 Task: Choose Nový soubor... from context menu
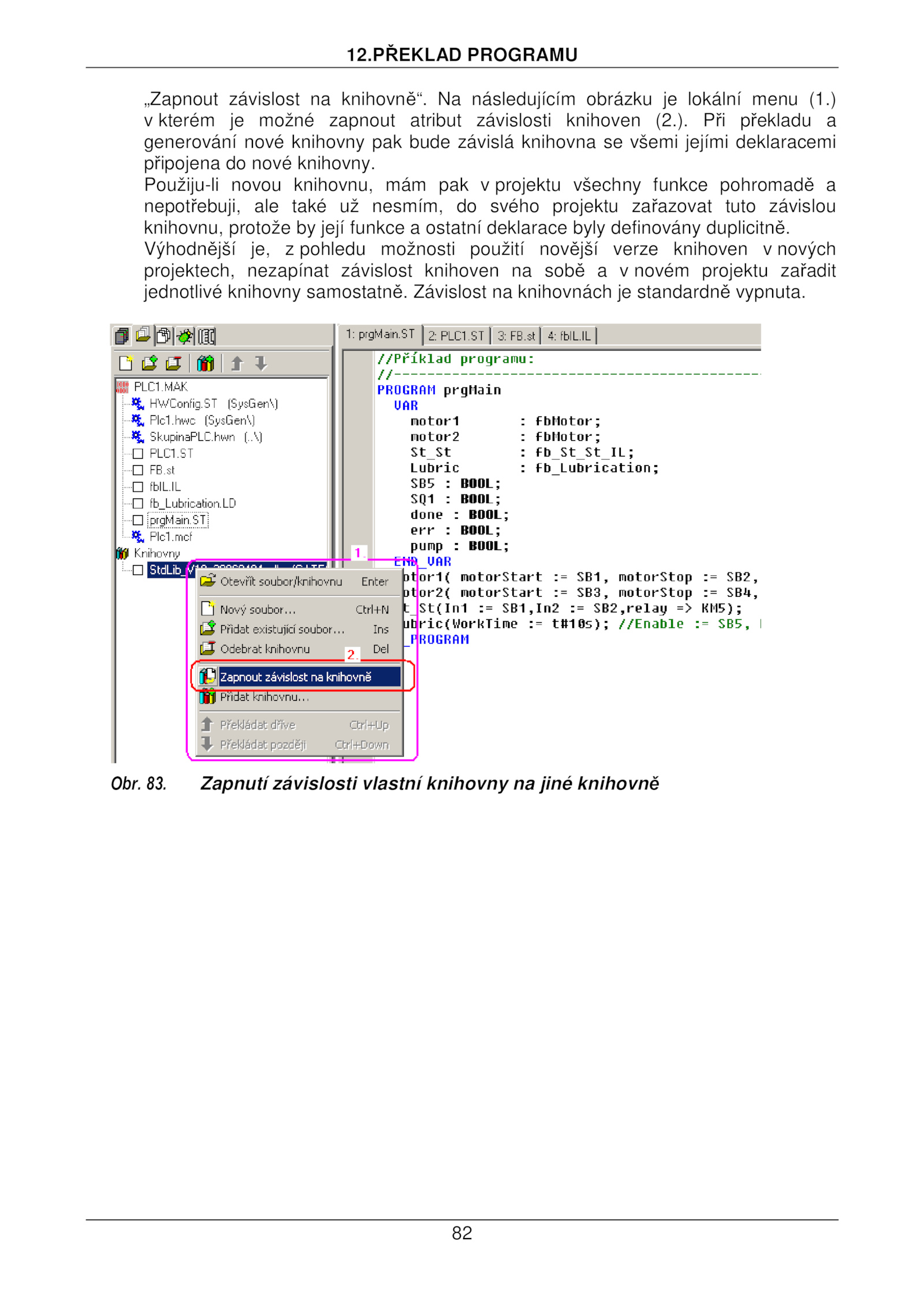(300, 609)
